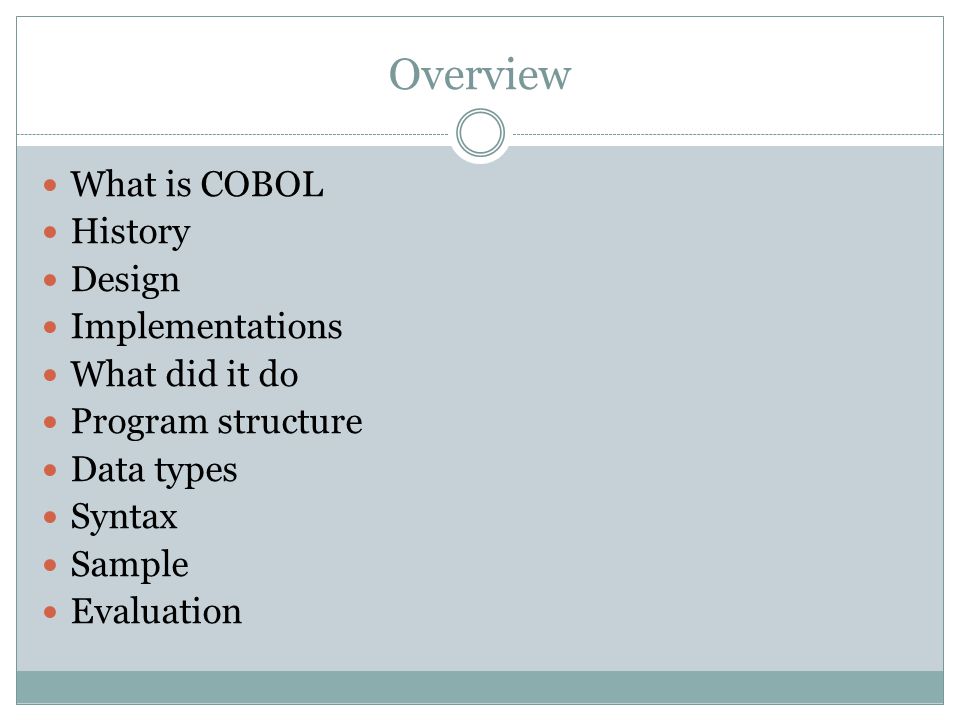Click the orange bullet beside Evaluation
The height and width of the screenshot is (720, 960).
tap(50, 612)
